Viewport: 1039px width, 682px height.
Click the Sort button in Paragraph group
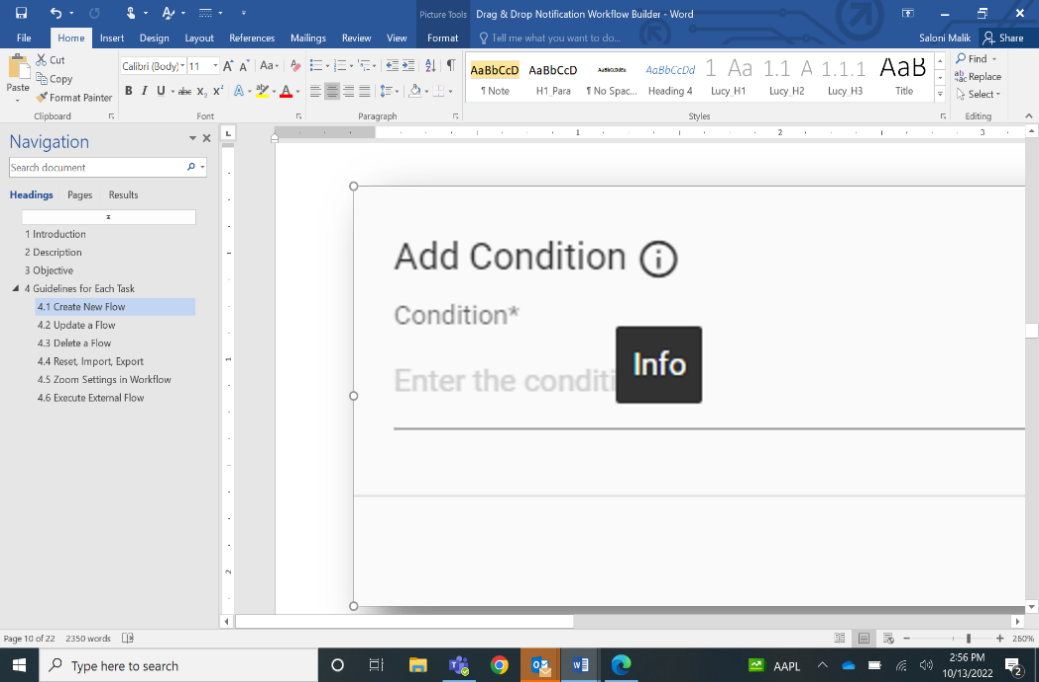click(430, 66)
